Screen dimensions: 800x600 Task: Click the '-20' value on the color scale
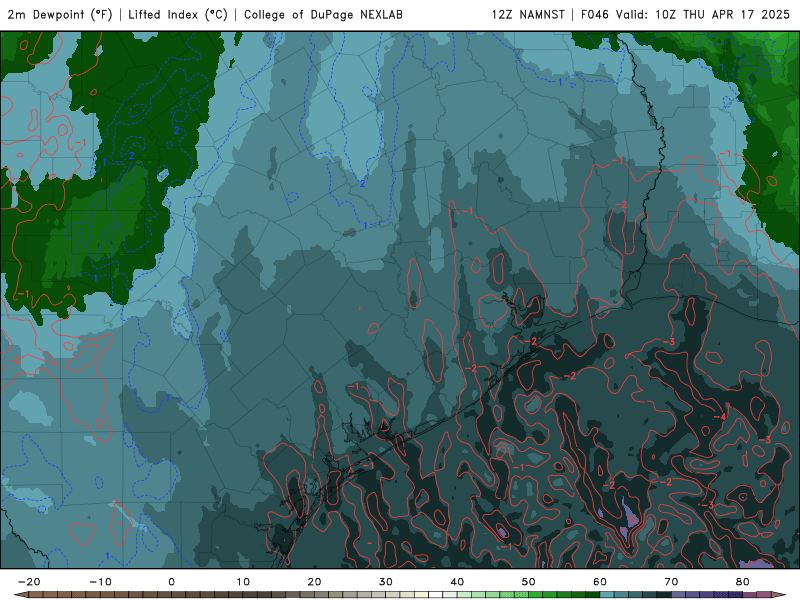point(29,582)
